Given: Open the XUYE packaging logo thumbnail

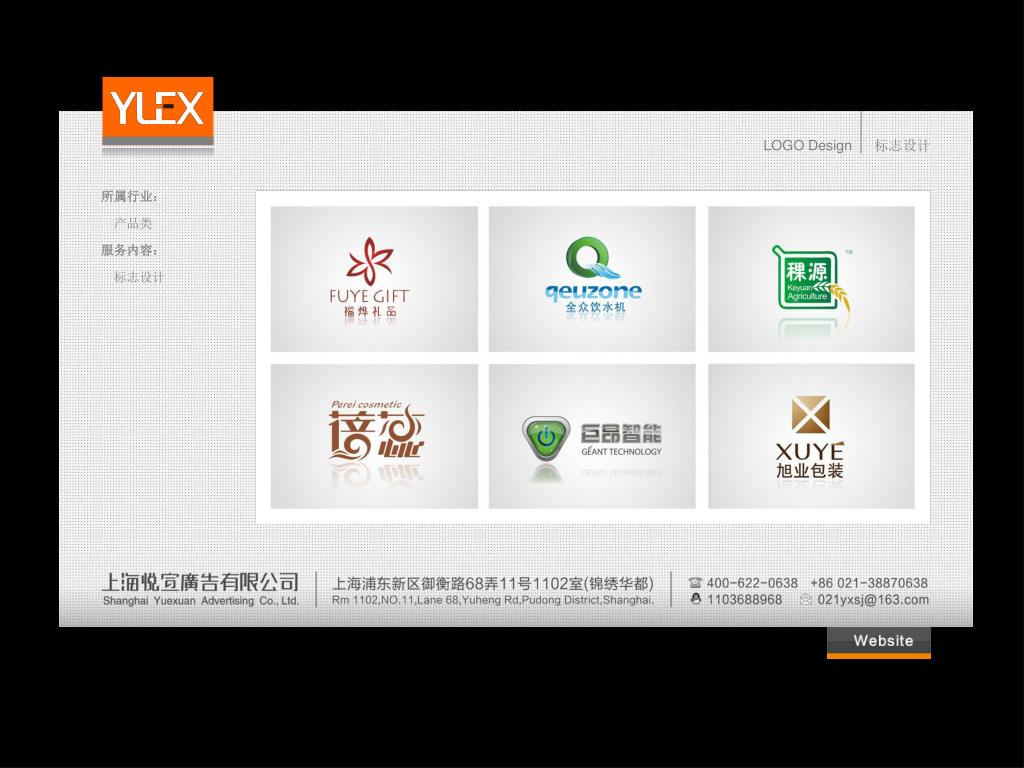Looking at the screenshot, I should (x=811, y=436).
